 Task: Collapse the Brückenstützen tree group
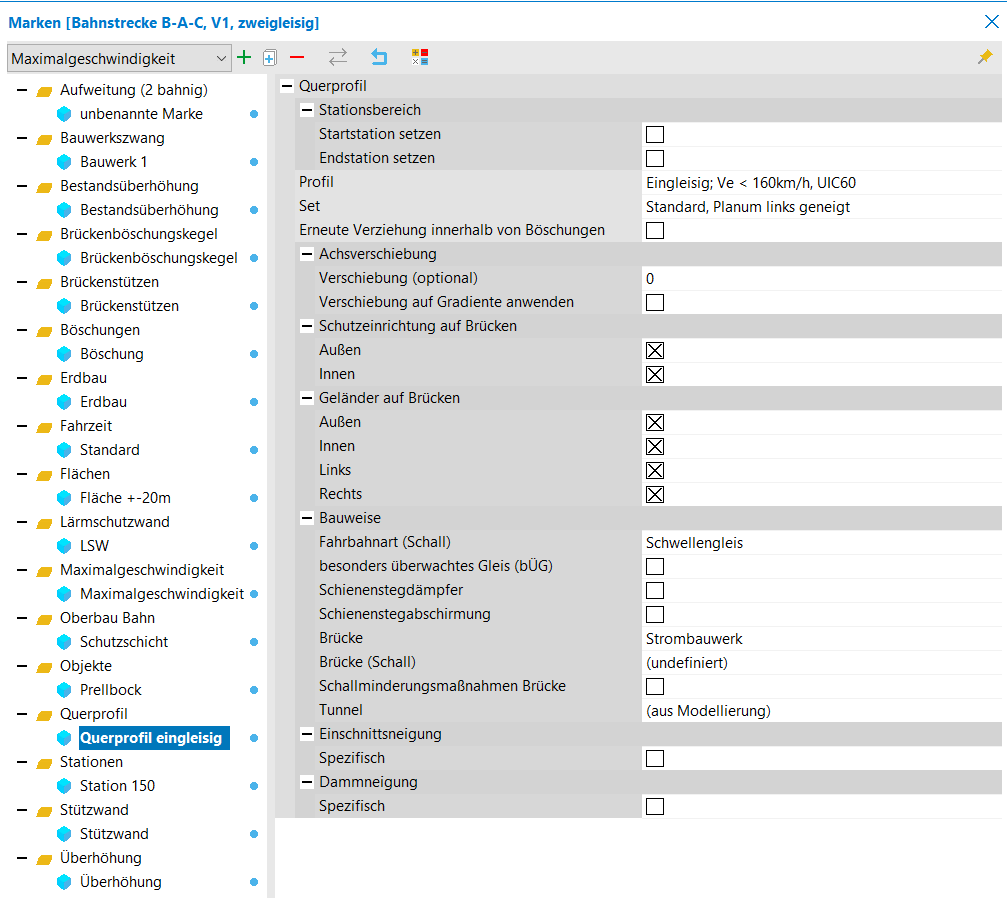click(x=22, y=282)
